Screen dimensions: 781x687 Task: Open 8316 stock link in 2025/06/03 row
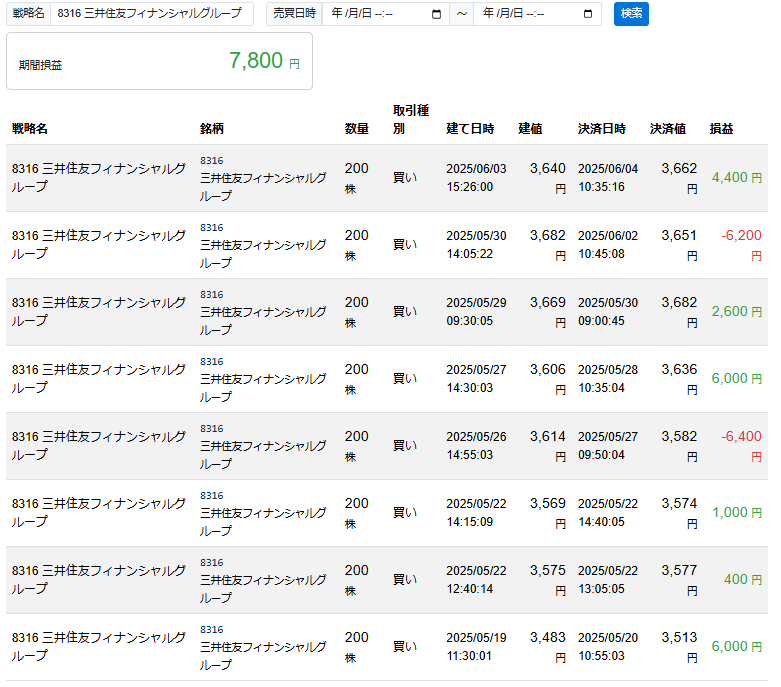tap(212, 160)
